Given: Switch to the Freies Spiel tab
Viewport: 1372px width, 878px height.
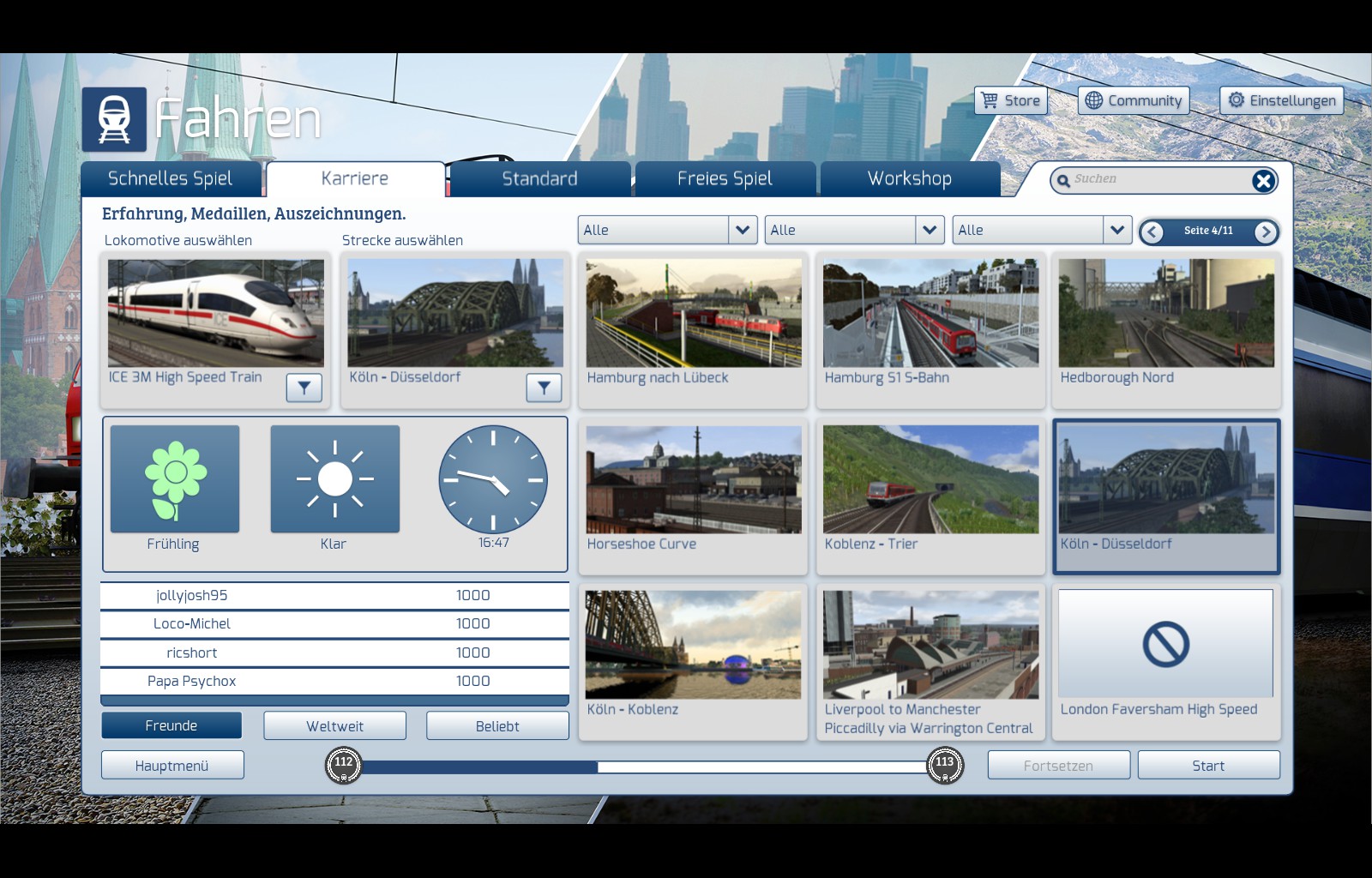Looking at the screenshot, I should tap(725, 178).
